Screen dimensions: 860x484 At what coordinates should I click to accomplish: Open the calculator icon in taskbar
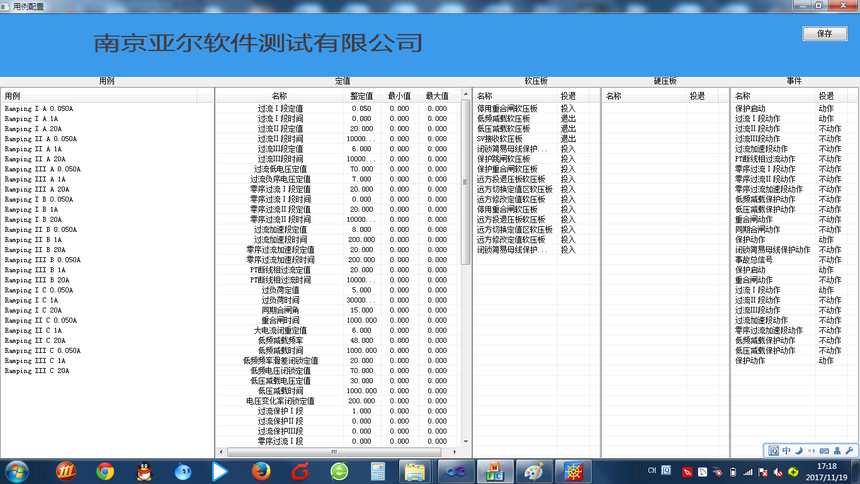click(x=378, y=470)
